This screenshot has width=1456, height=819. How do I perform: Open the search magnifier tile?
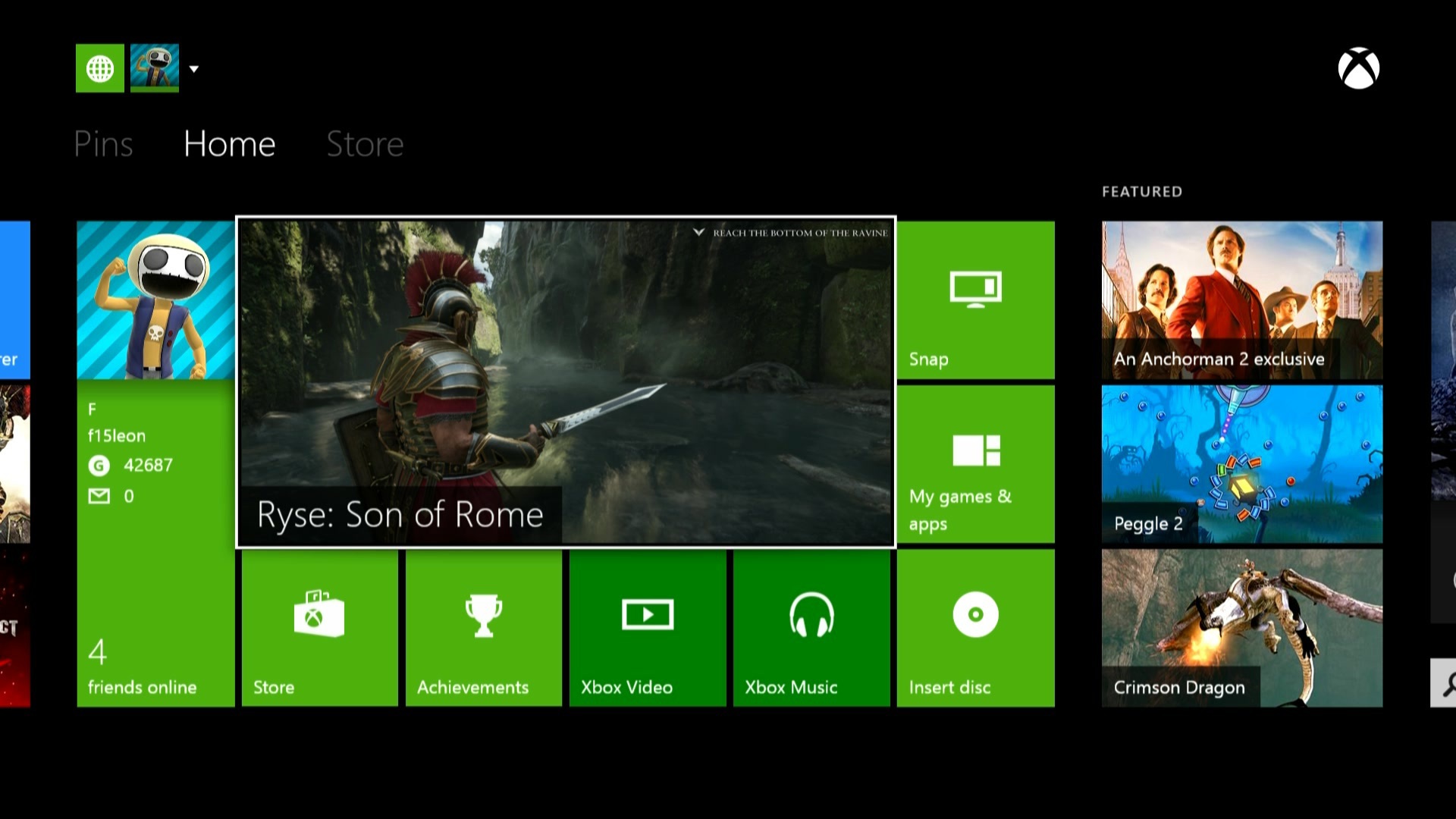click(x=1443, y=682)
